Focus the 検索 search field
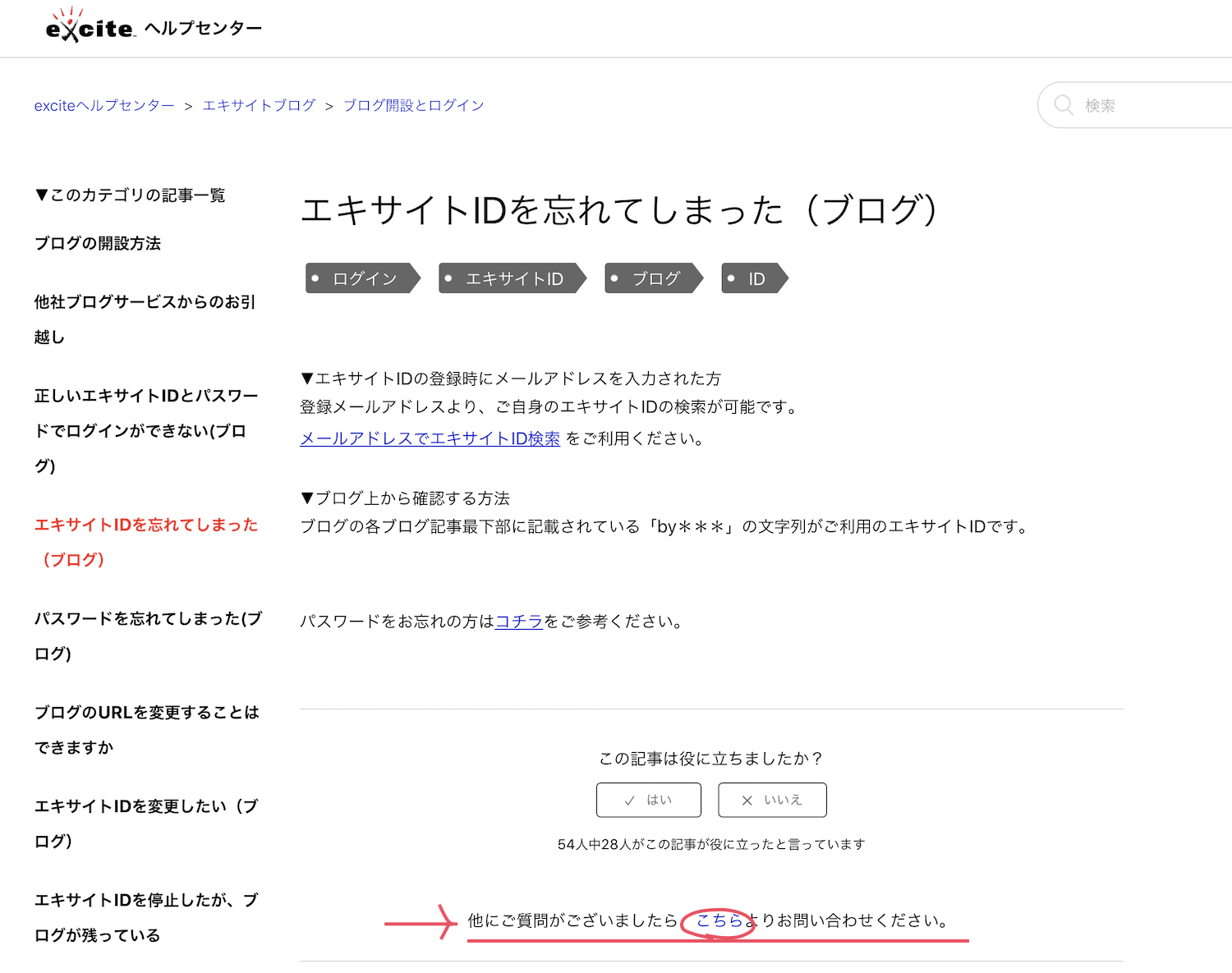This screenshot has height=973, width=1232. [x=1135, y=105]
